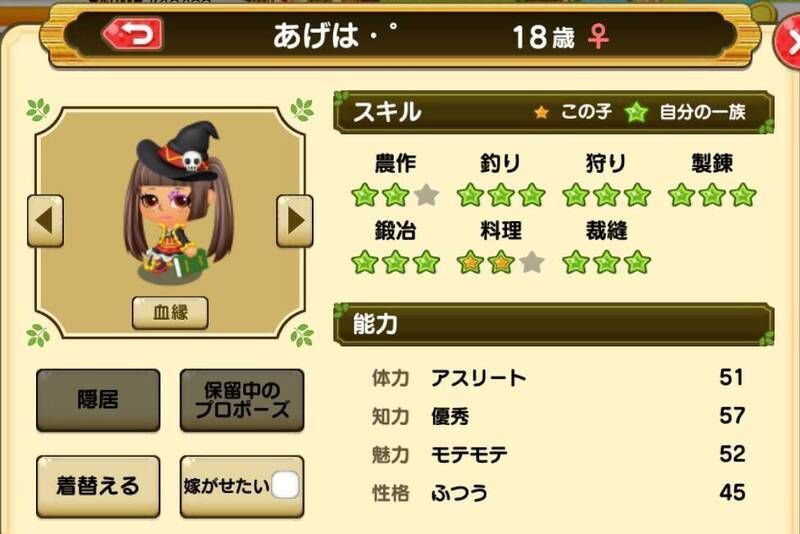Open 保留中のプロポーズ pending proposals
Screen dimensions: 800x534
pos(242,400)
